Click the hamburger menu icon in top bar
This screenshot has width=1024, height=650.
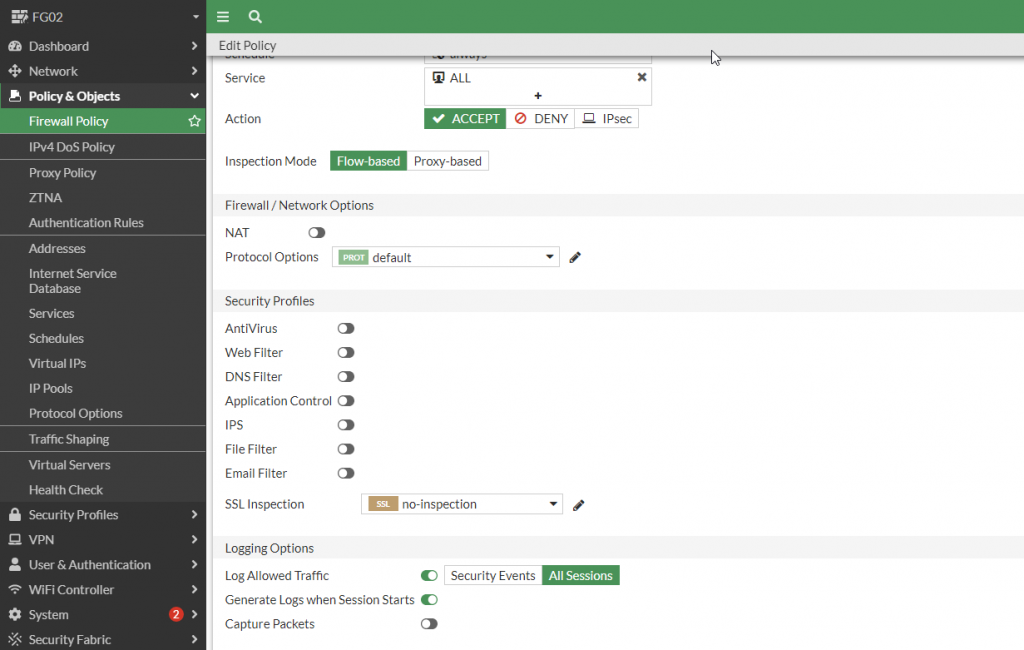click(x=223, y=17)
